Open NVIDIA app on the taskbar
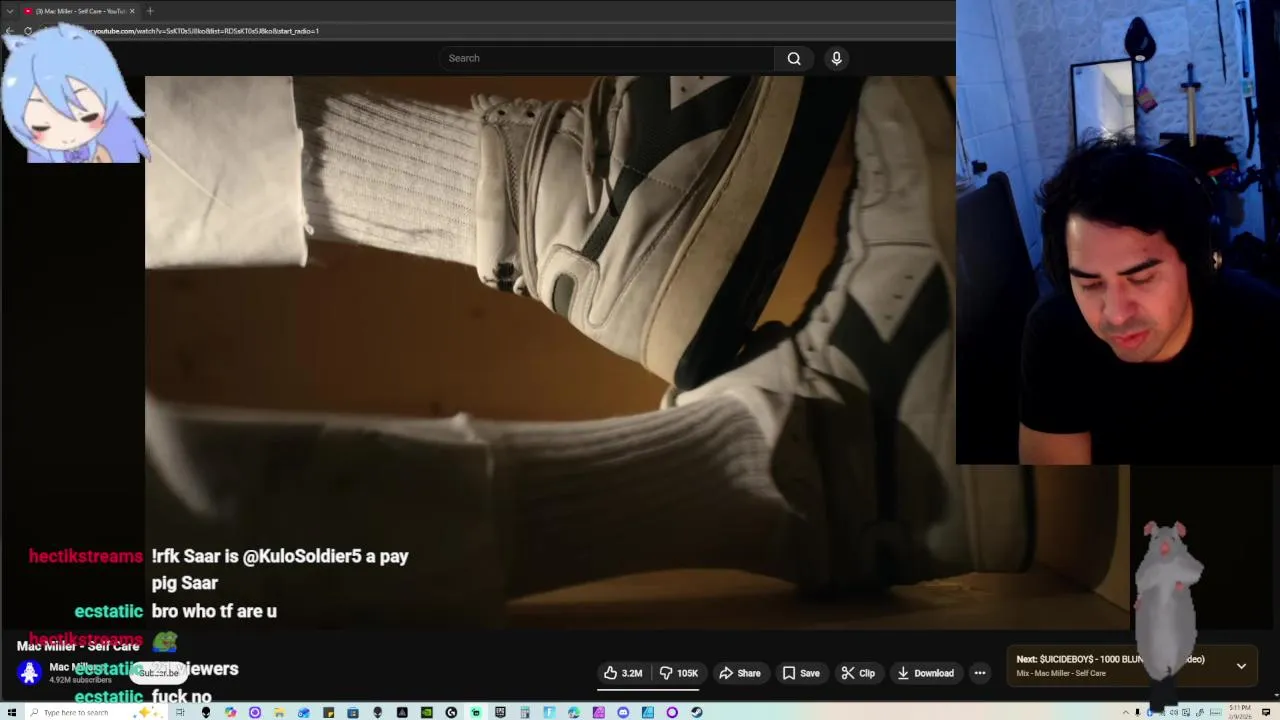 point(427,712)
